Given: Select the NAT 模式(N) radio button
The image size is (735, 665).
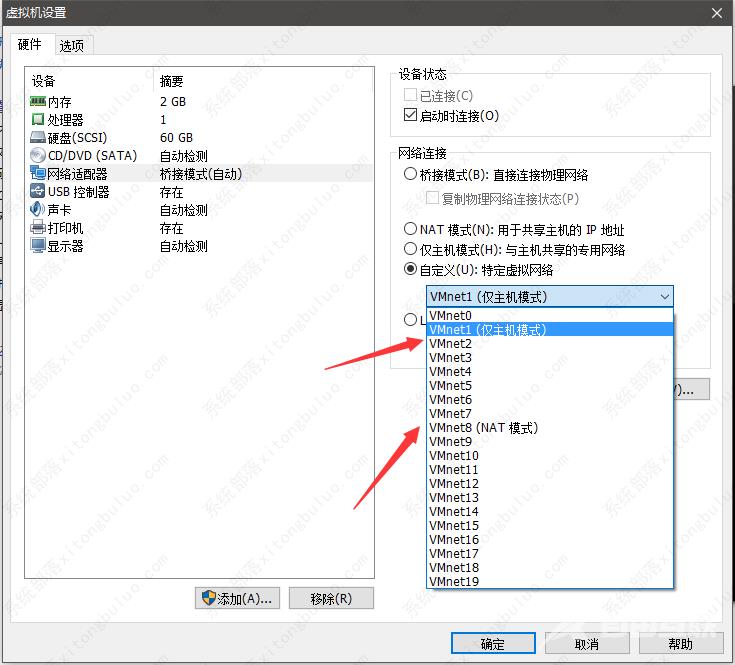Looking at the screenshot, I should pyautogui.click(x=410, y=229).
